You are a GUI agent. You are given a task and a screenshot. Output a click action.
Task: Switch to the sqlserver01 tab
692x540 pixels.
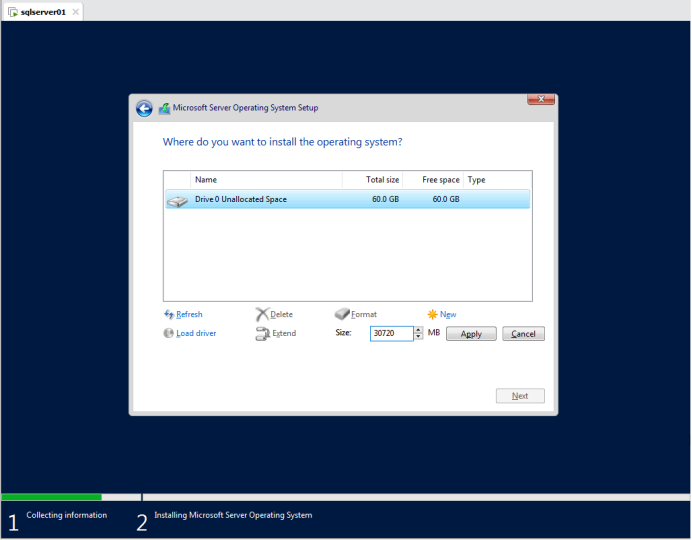43,12
